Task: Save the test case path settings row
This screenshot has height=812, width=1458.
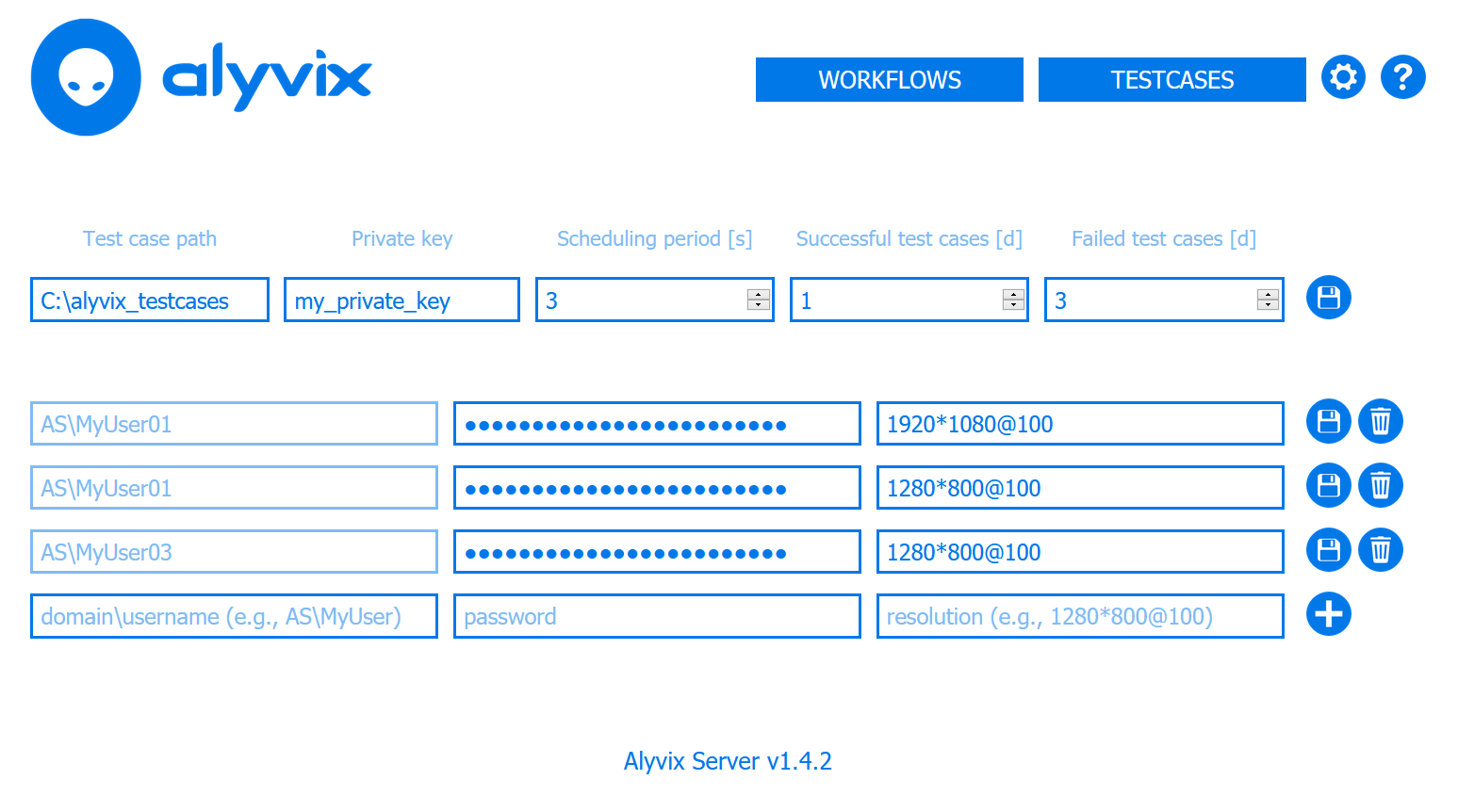Action: (1329, 298)
